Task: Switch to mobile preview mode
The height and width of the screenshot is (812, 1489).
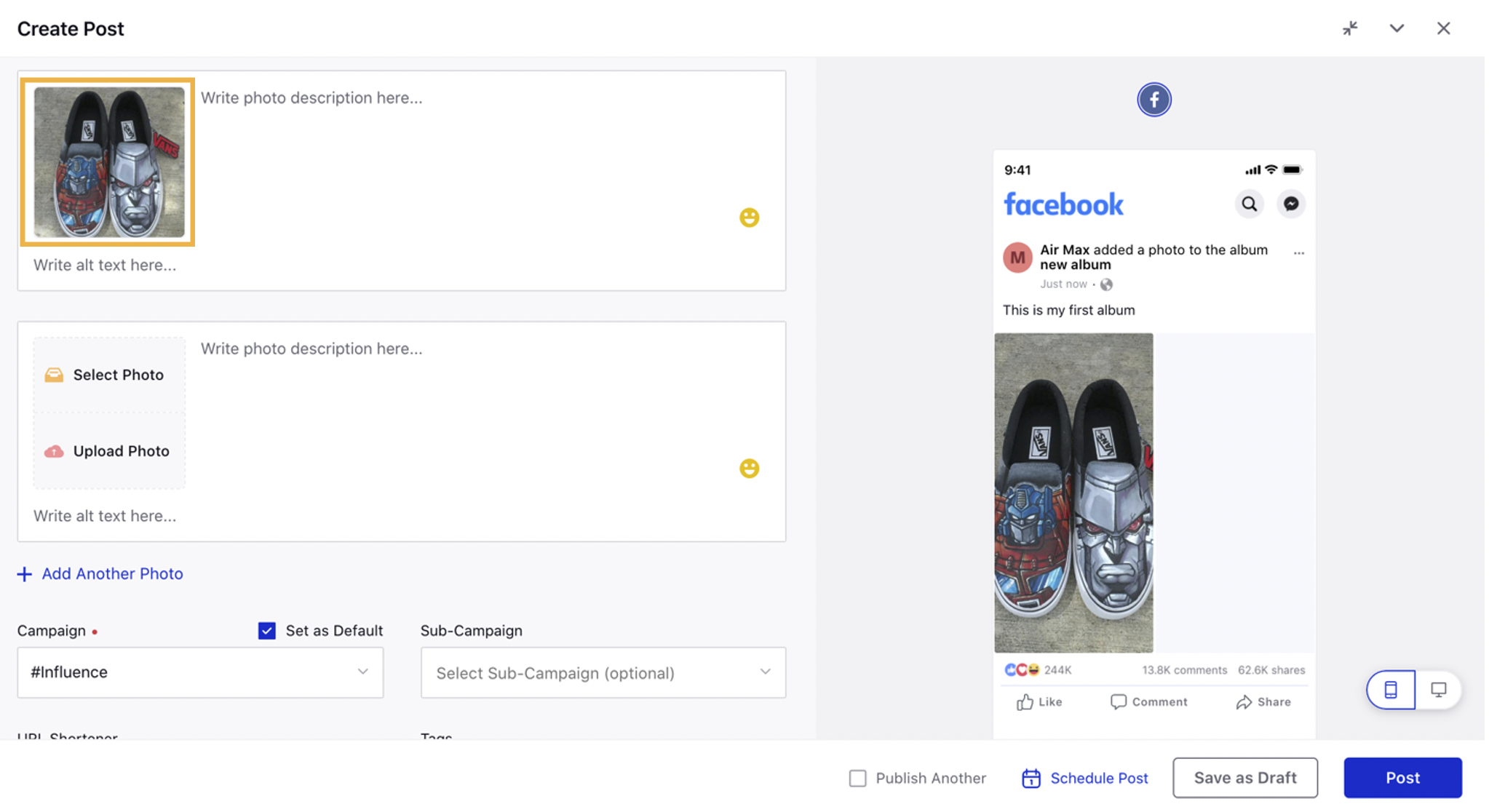Action: [1391, 690]
